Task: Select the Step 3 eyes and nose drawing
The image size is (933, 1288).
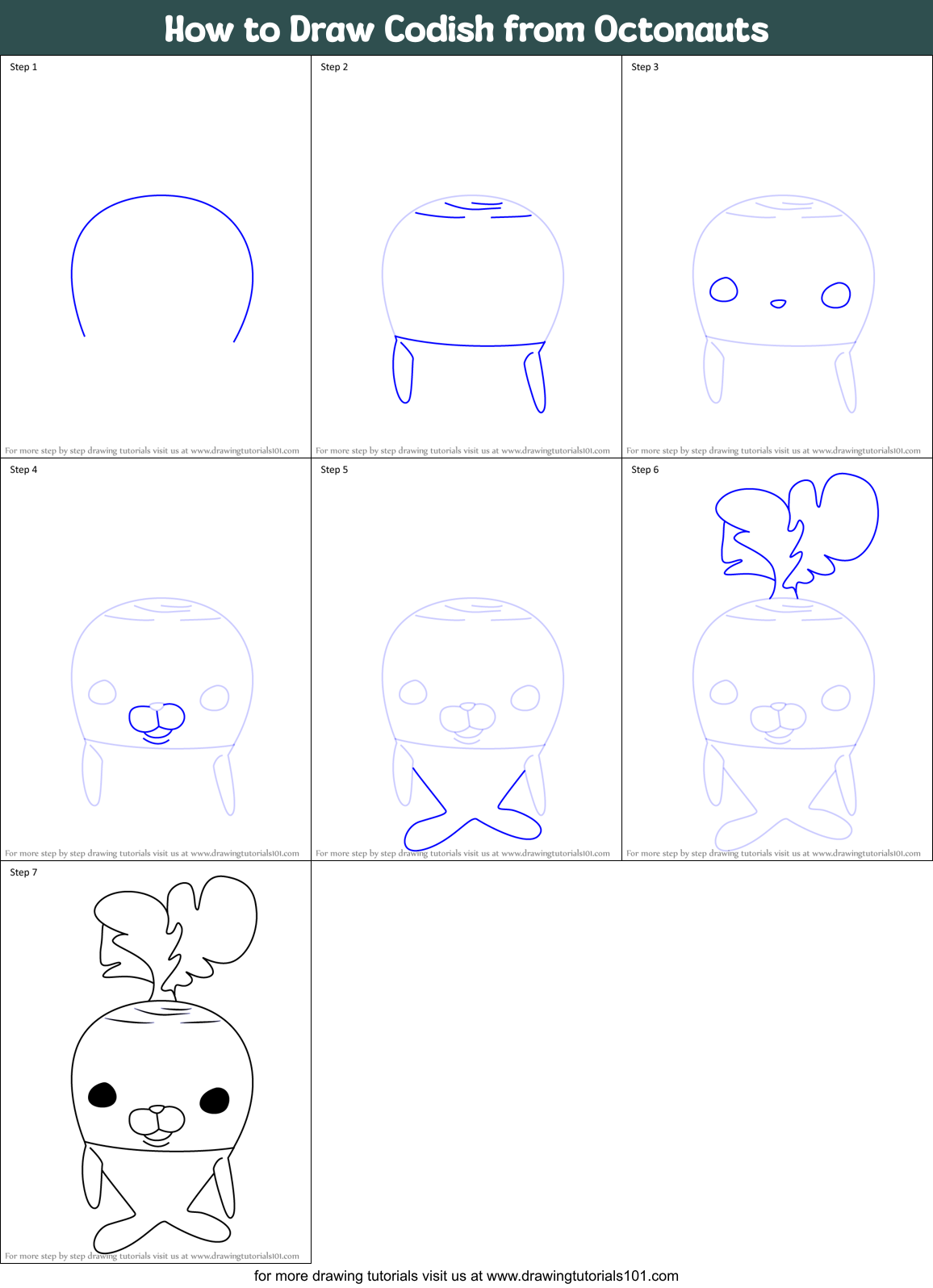Action: (x=780, y=294)
